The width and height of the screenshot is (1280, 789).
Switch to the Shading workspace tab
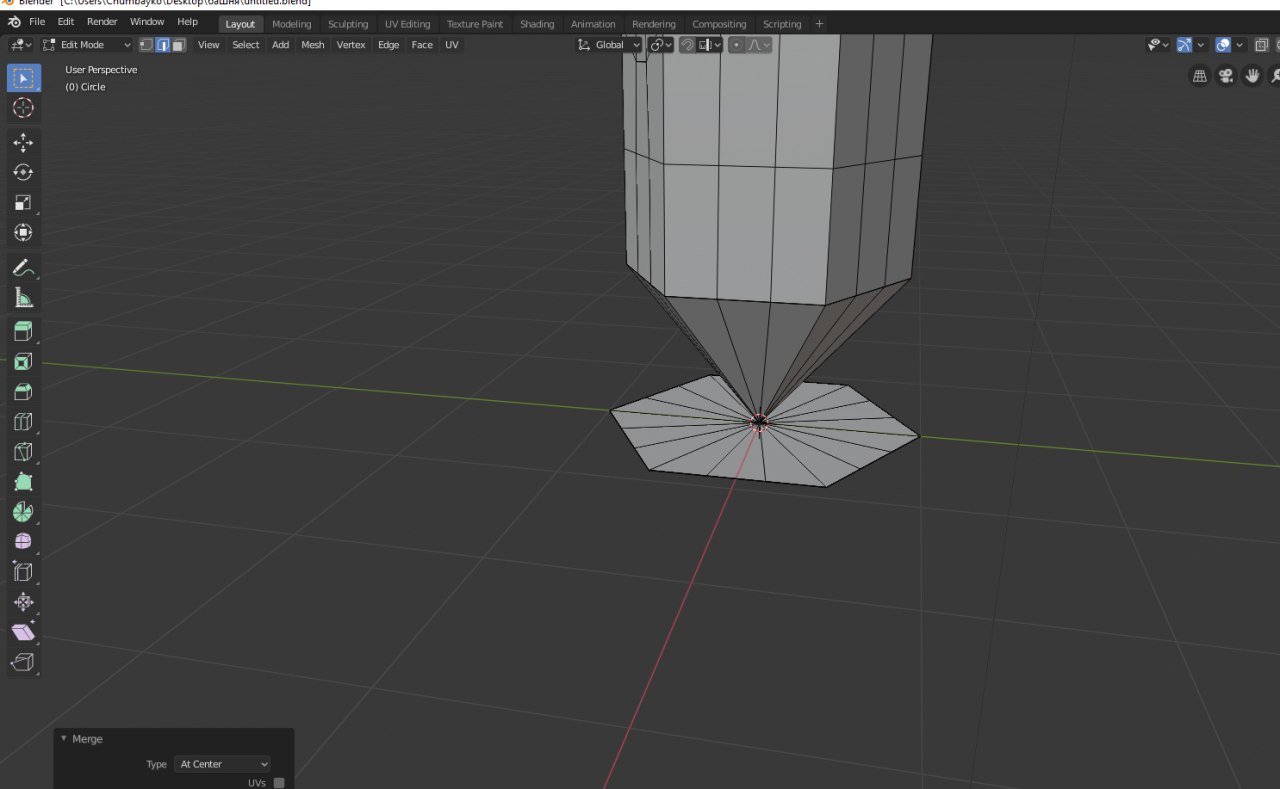[x=537, y=24]
